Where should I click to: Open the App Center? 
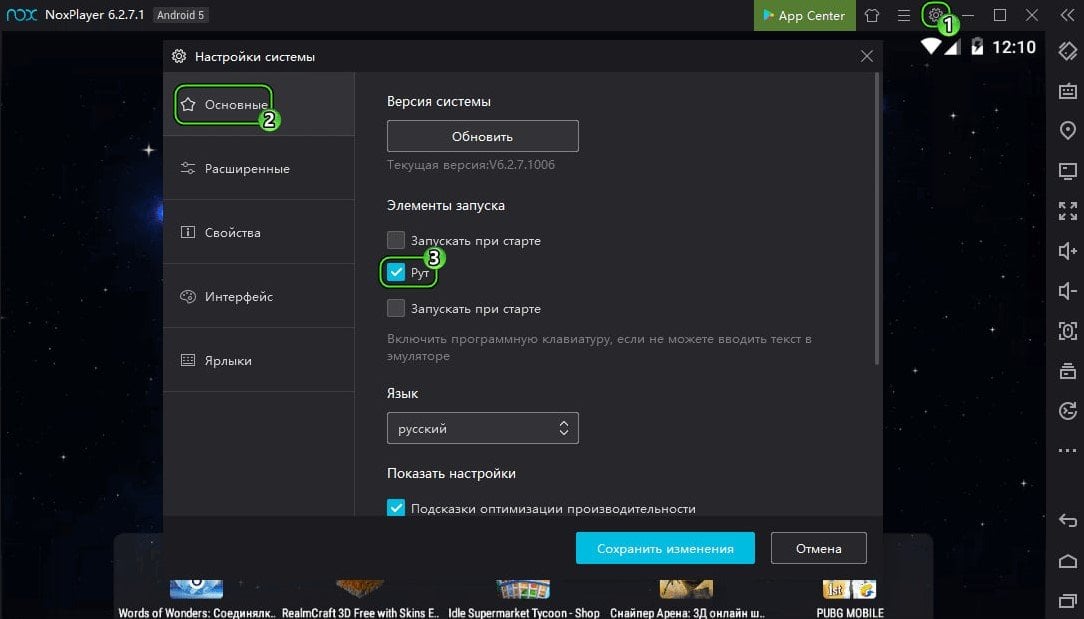pyautogui.click(x=804, y=15)
